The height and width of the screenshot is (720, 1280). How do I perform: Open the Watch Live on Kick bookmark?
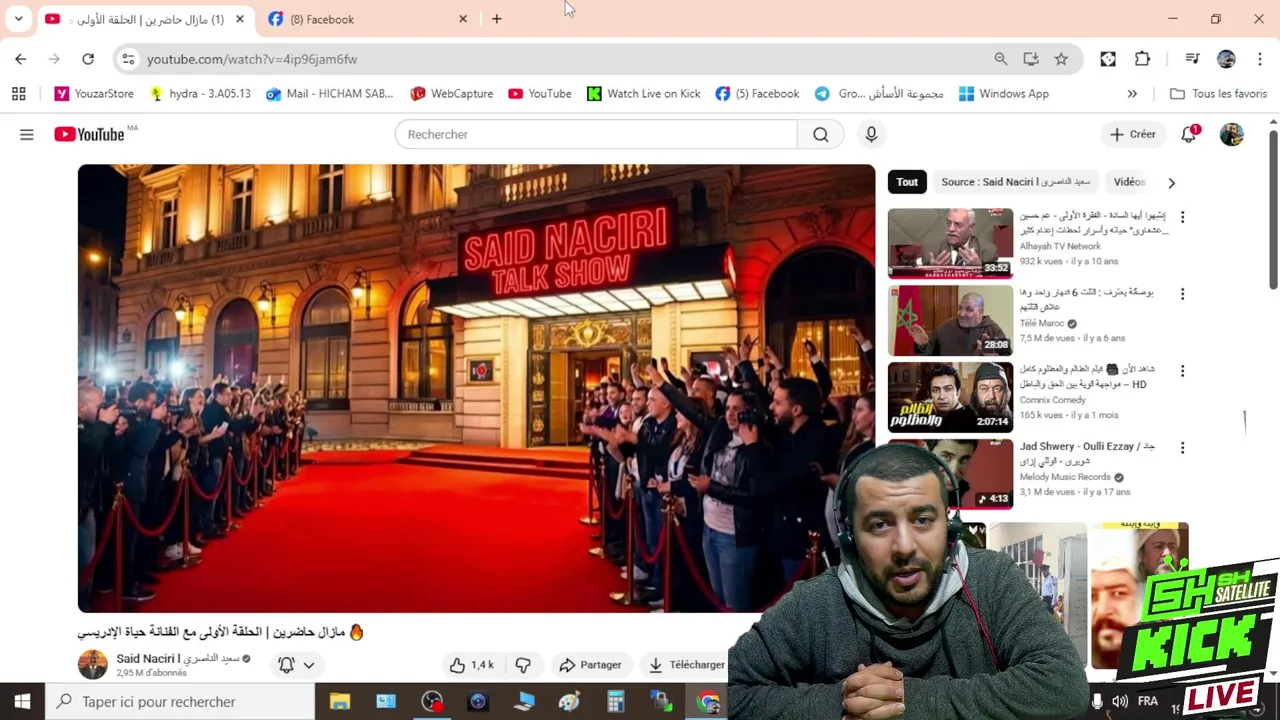coord(644,94)
